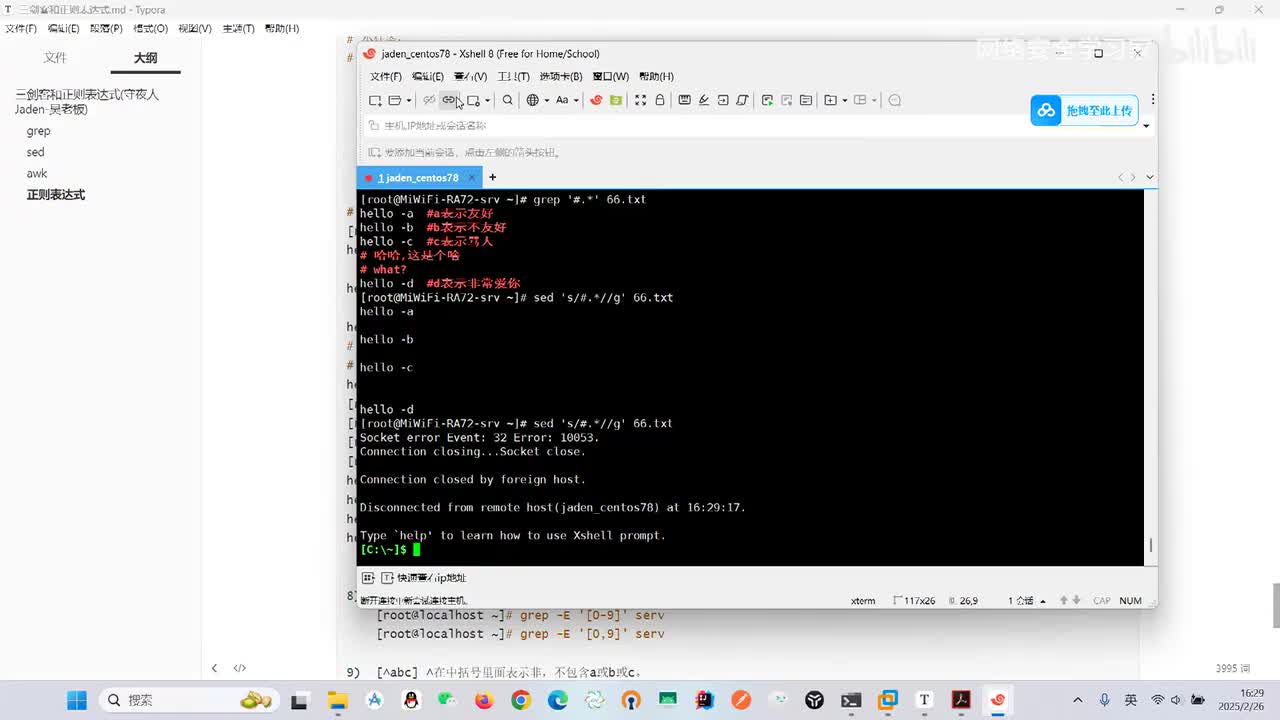Open the session tab list dropdown chevron

point(1149,177)
